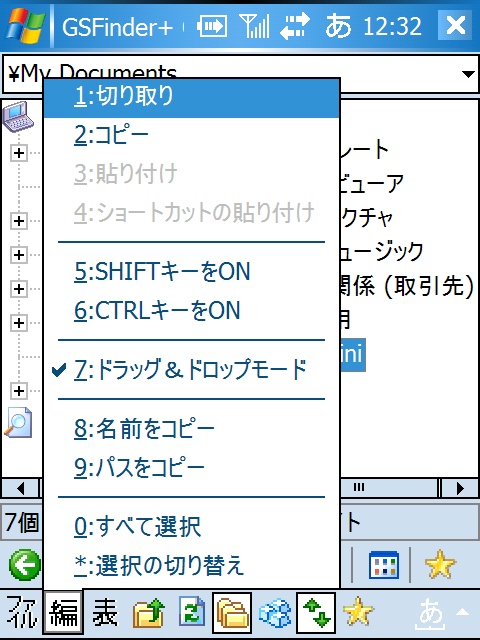Toggle the folder tree view icon

(x=232, y=612)
